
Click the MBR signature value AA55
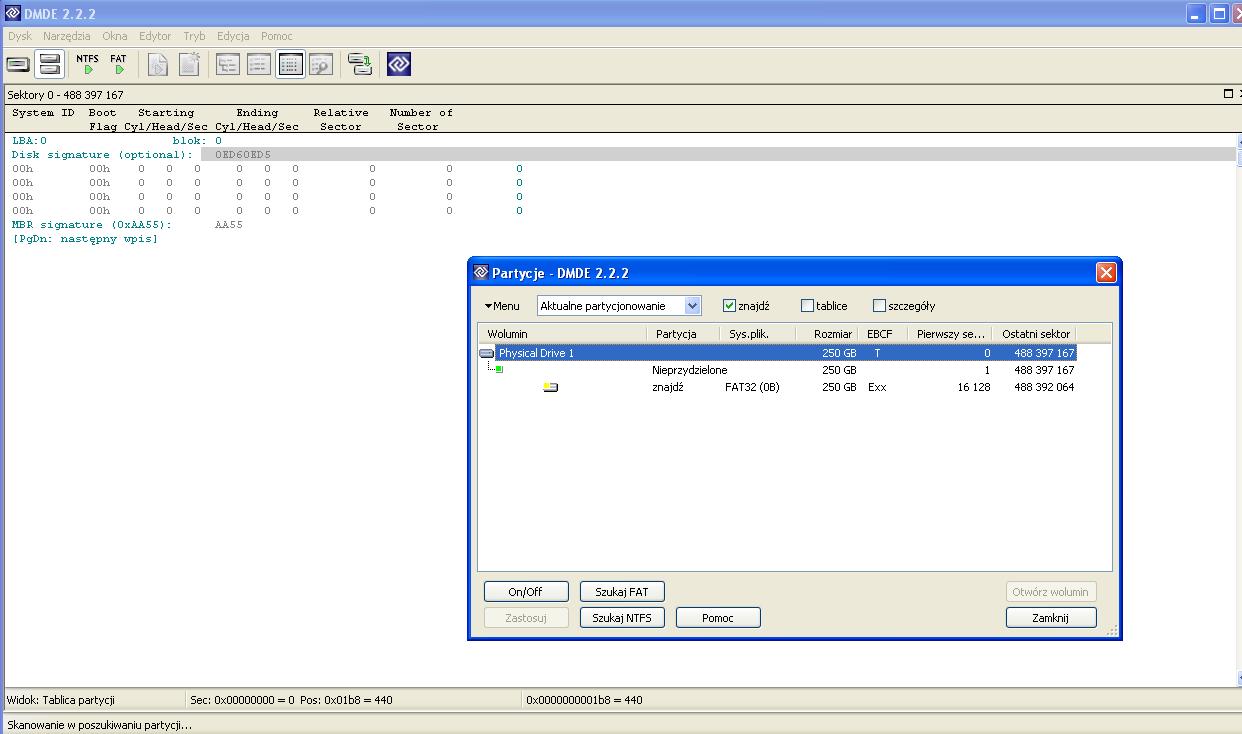point(229,225)
